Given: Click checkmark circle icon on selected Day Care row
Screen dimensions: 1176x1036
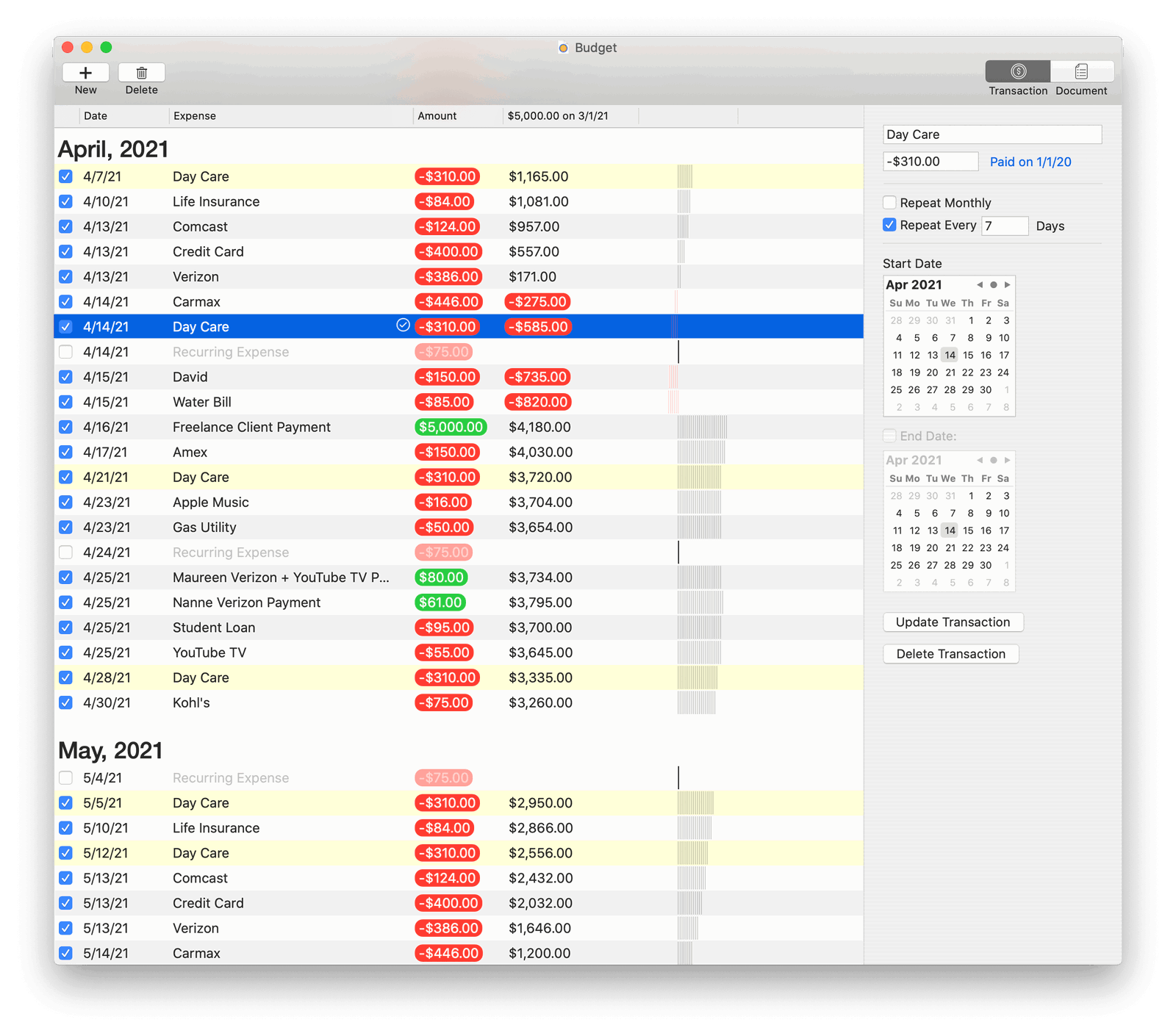Looking at the screenshot, I should coord(403,325).
